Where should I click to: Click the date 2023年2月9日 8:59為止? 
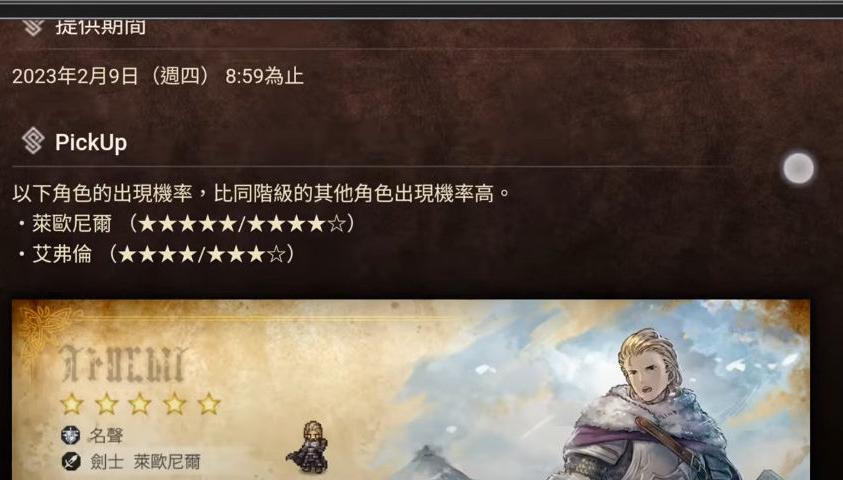coord(158,76)
